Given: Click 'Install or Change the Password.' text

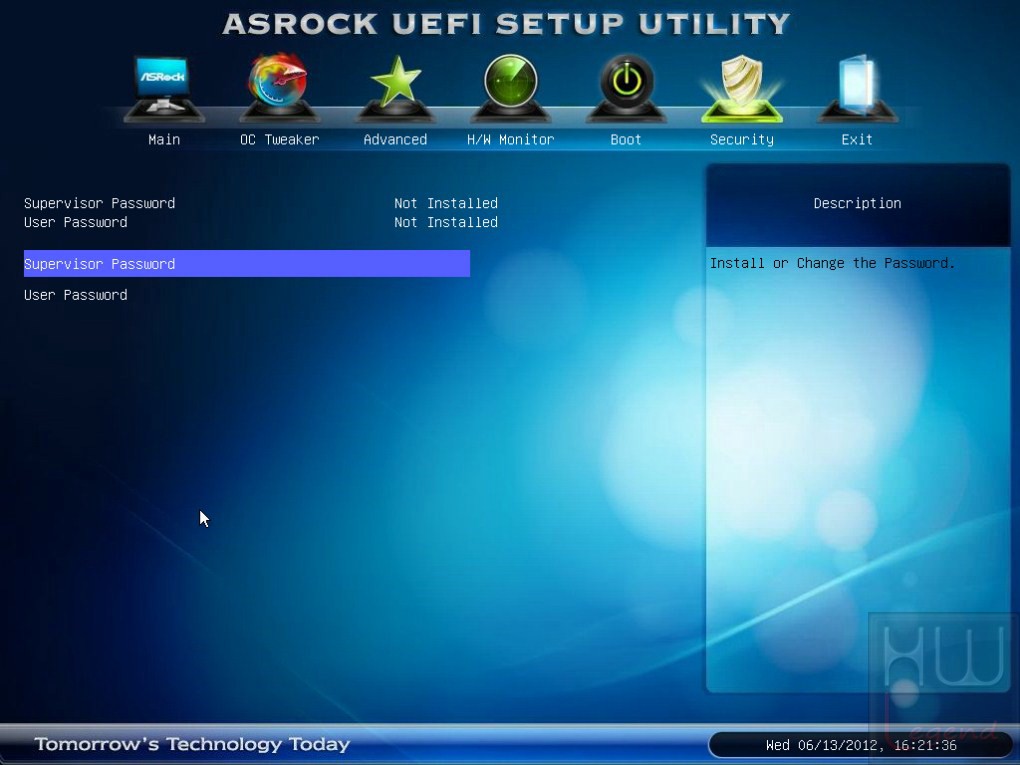Looking at the screenshot, I should click(x=832, y=263).
